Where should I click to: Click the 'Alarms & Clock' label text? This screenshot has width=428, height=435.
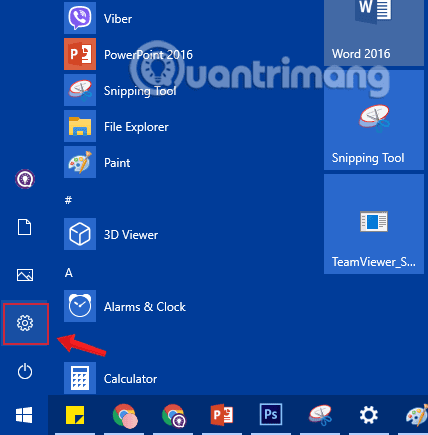tap(145, 307)
